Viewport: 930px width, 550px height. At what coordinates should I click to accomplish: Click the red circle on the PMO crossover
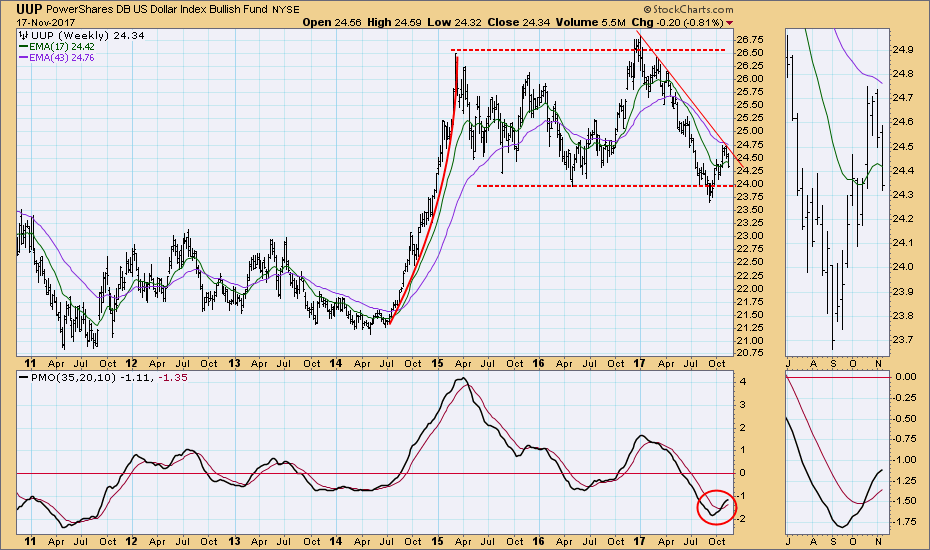(716, 507)
